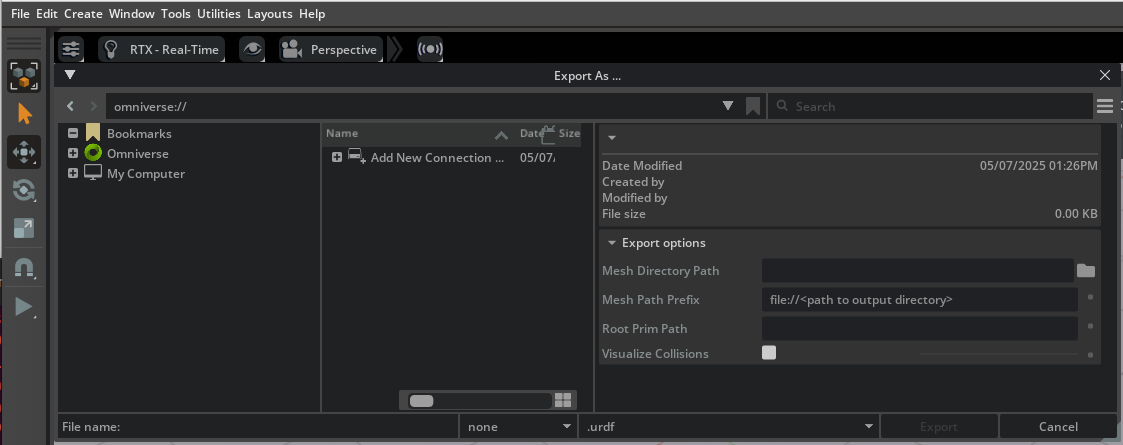Screen dimensions: 1123x445
Task: Enable the Visualize Collisions checkbox
Action: [x=769, y=353]
